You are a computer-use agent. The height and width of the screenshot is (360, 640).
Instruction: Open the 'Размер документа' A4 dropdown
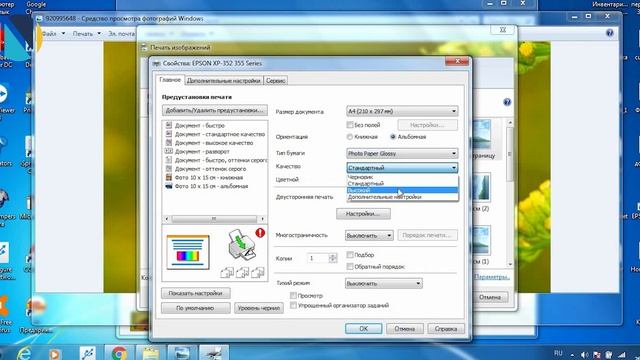[402, 111]
